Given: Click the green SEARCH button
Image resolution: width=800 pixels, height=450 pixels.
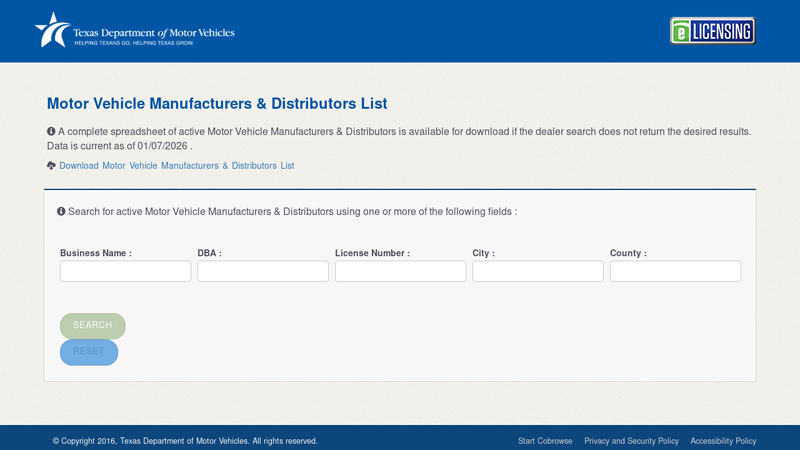Looking at the screenshot, I should pos(93,326).
